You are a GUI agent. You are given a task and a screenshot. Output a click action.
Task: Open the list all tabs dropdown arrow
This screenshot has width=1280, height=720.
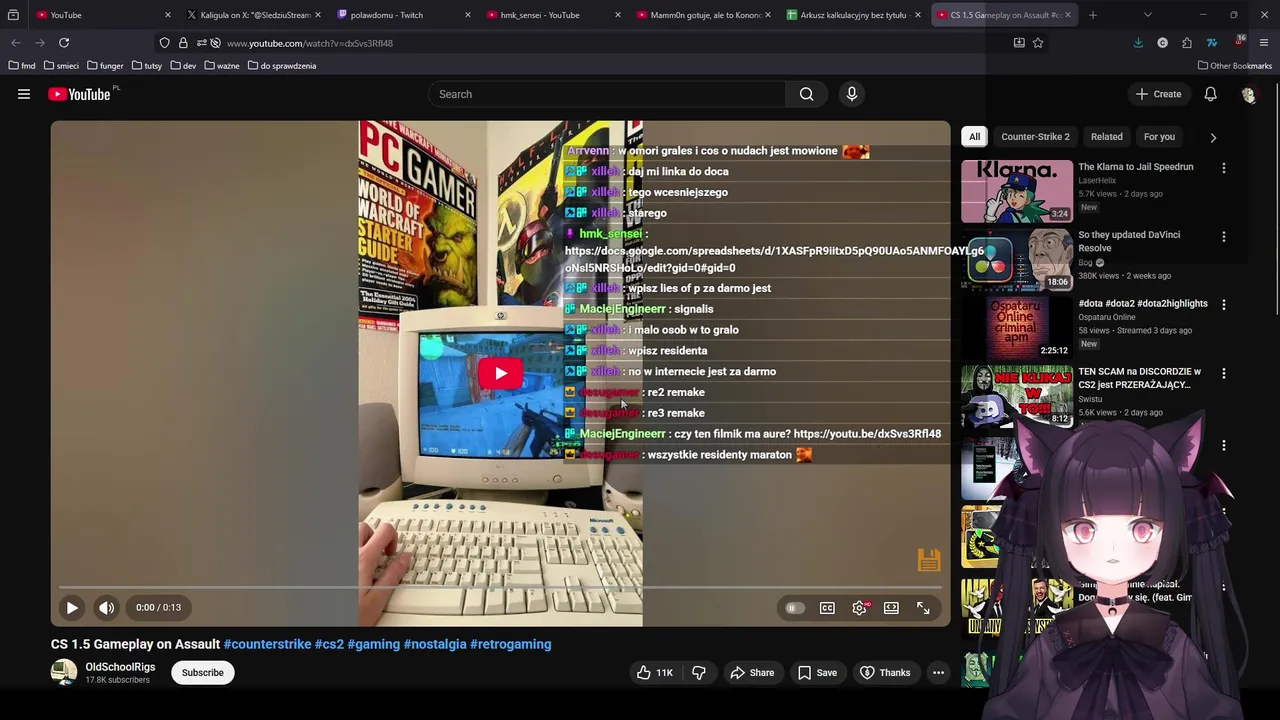point(1147,15)
